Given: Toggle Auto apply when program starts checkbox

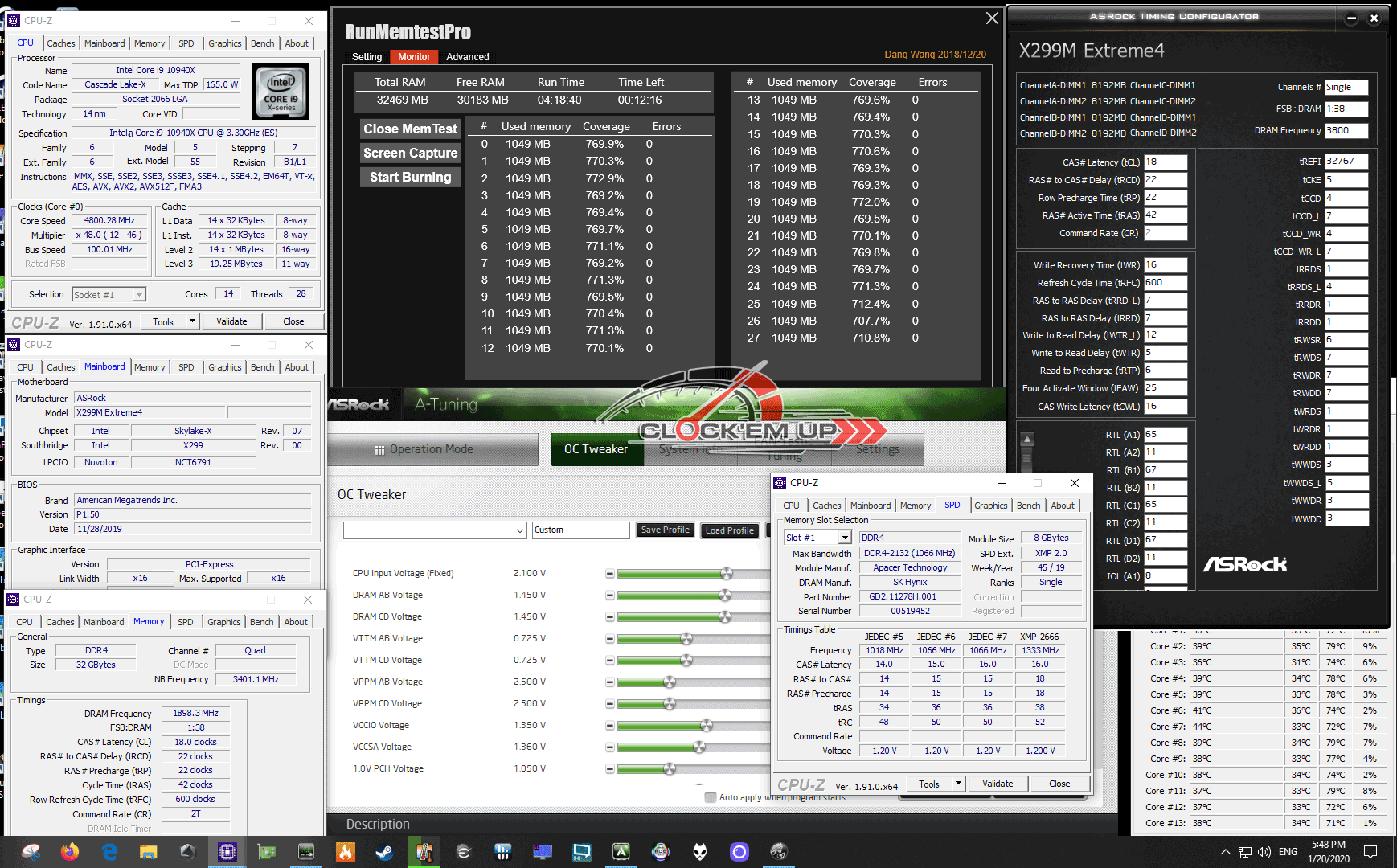Looking at the screenshot, I should [x=710, y=798].
